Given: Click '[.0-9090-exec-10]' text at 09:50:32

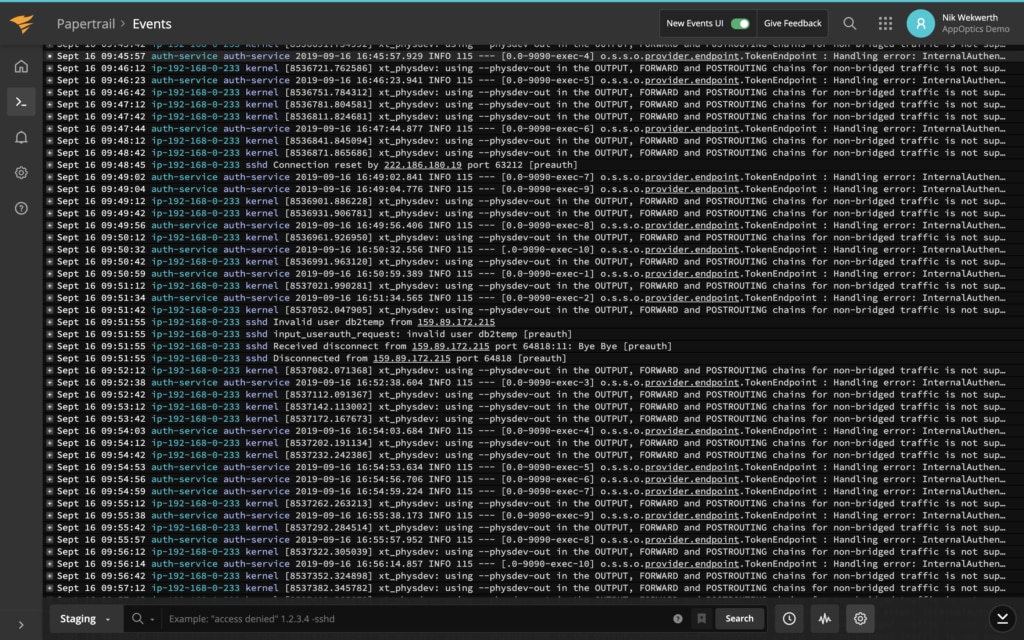Looking at the screenshot, I should [x=547, y=249].
